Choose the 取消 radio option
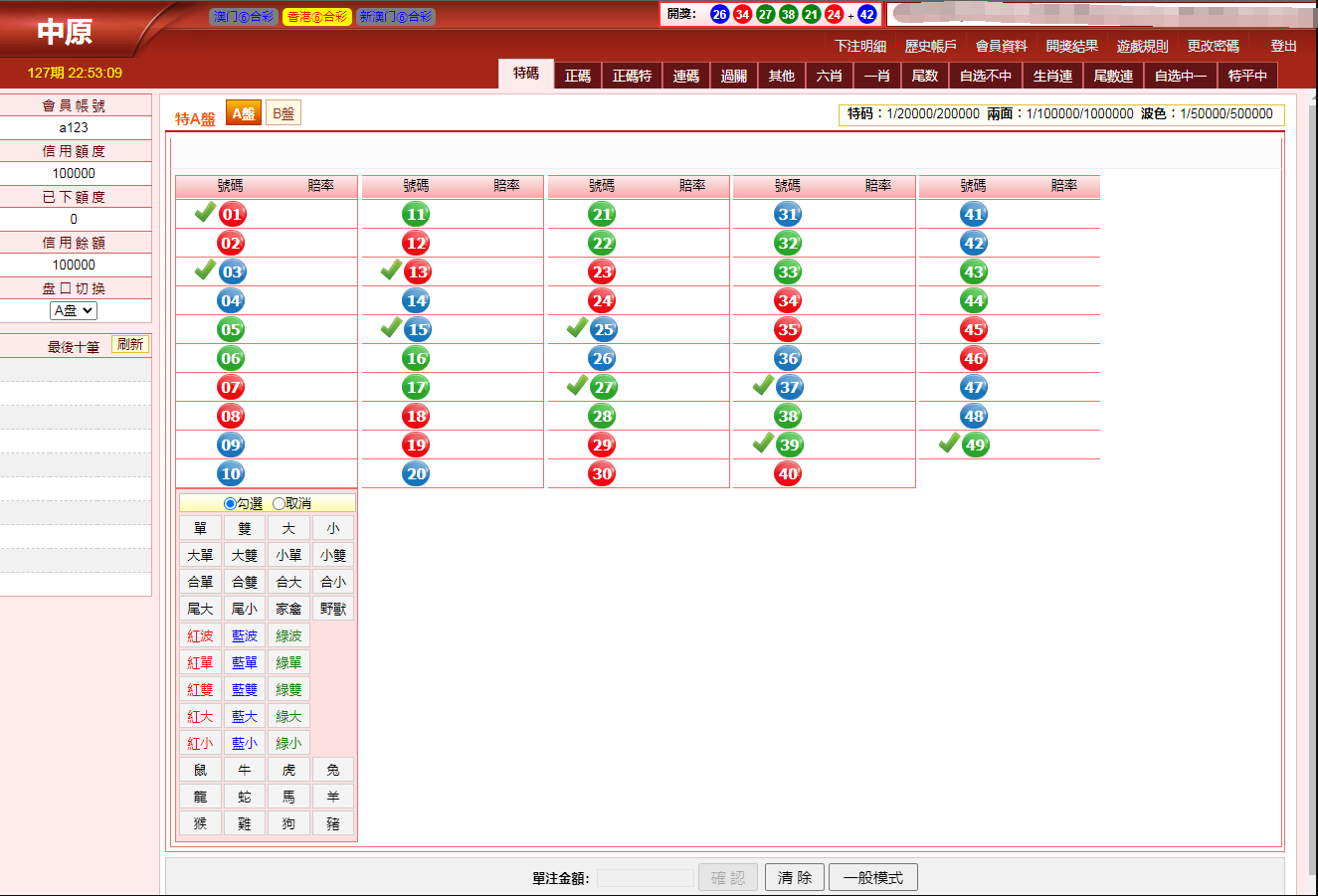 (279, 504)
